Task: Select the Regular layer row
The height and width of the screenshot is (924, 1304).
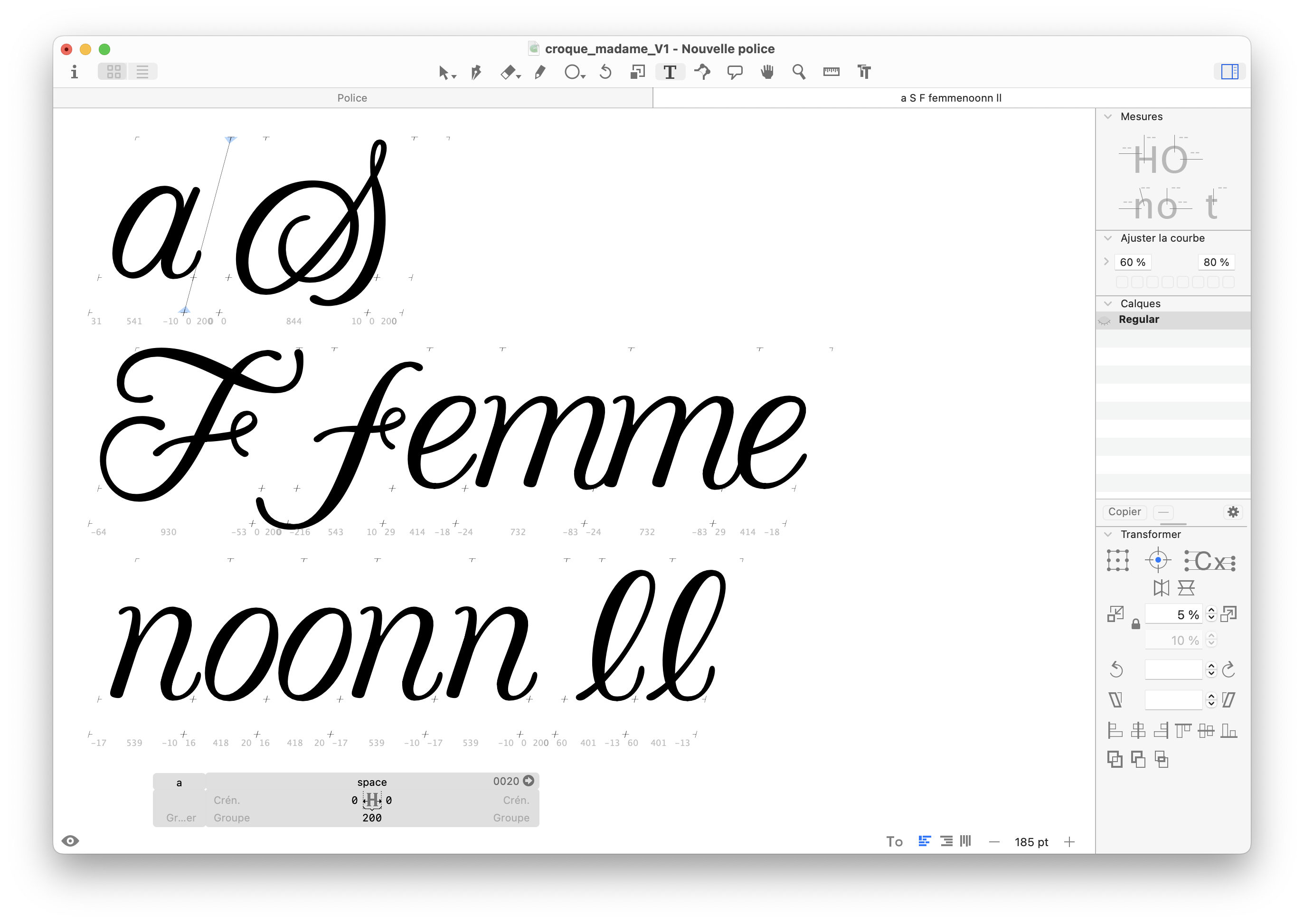Action: [x=1172, y=321]
